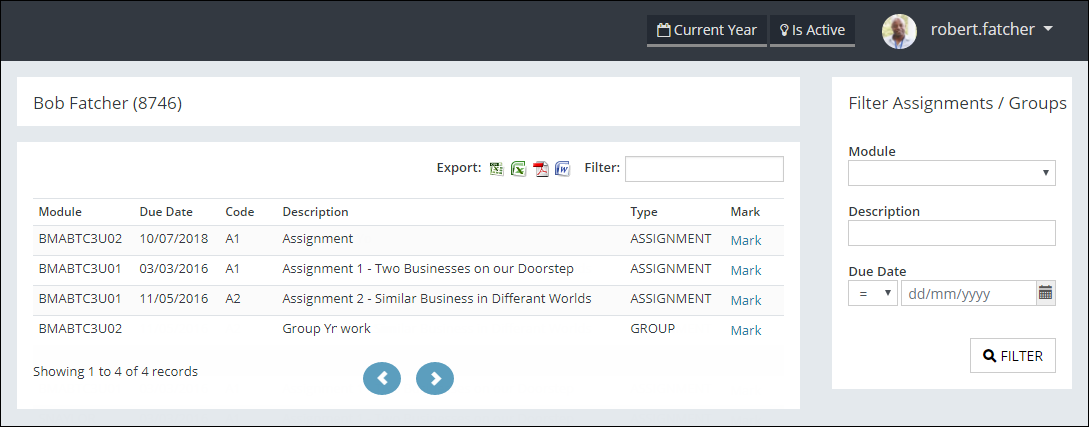Go to previous page of records
Image resolution: width=1089 pixels, height=427 pixels.
click(382, 378)
